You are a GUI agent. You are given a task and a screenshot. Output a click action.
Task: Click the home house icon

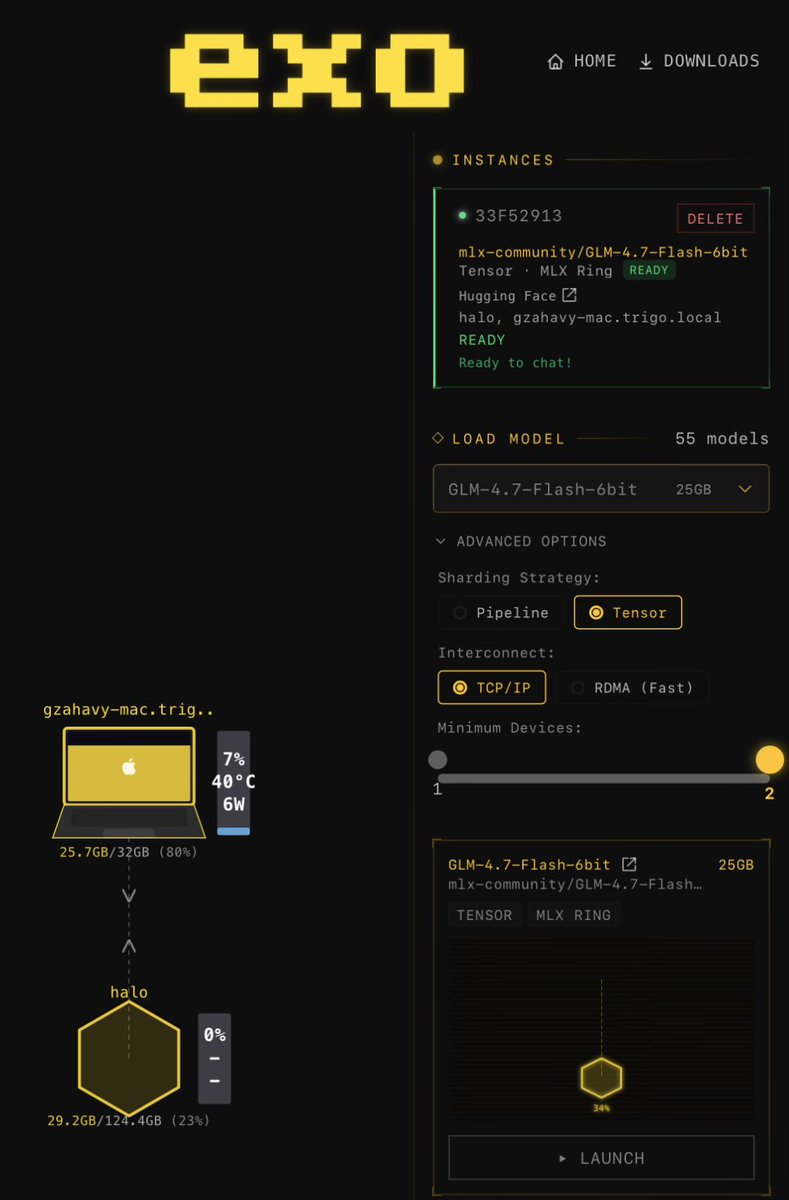(555, 62)
